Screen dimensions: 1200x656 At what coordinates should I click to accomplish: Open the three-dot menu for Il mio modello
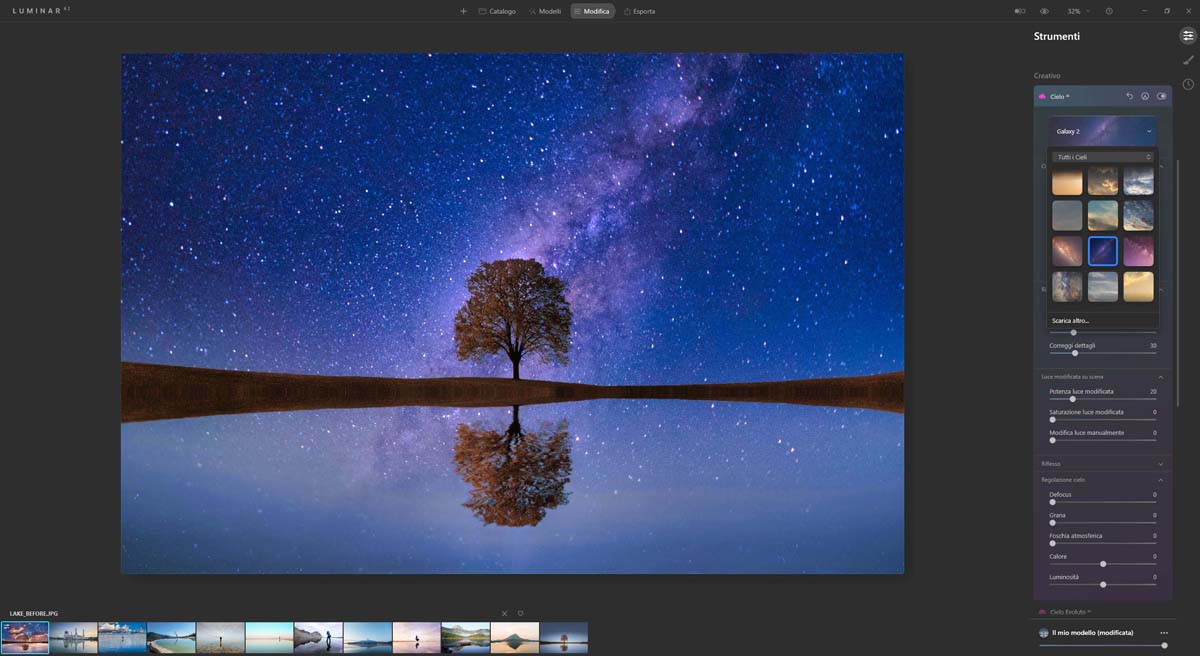pyautogui.click(x=1163, y=633)
